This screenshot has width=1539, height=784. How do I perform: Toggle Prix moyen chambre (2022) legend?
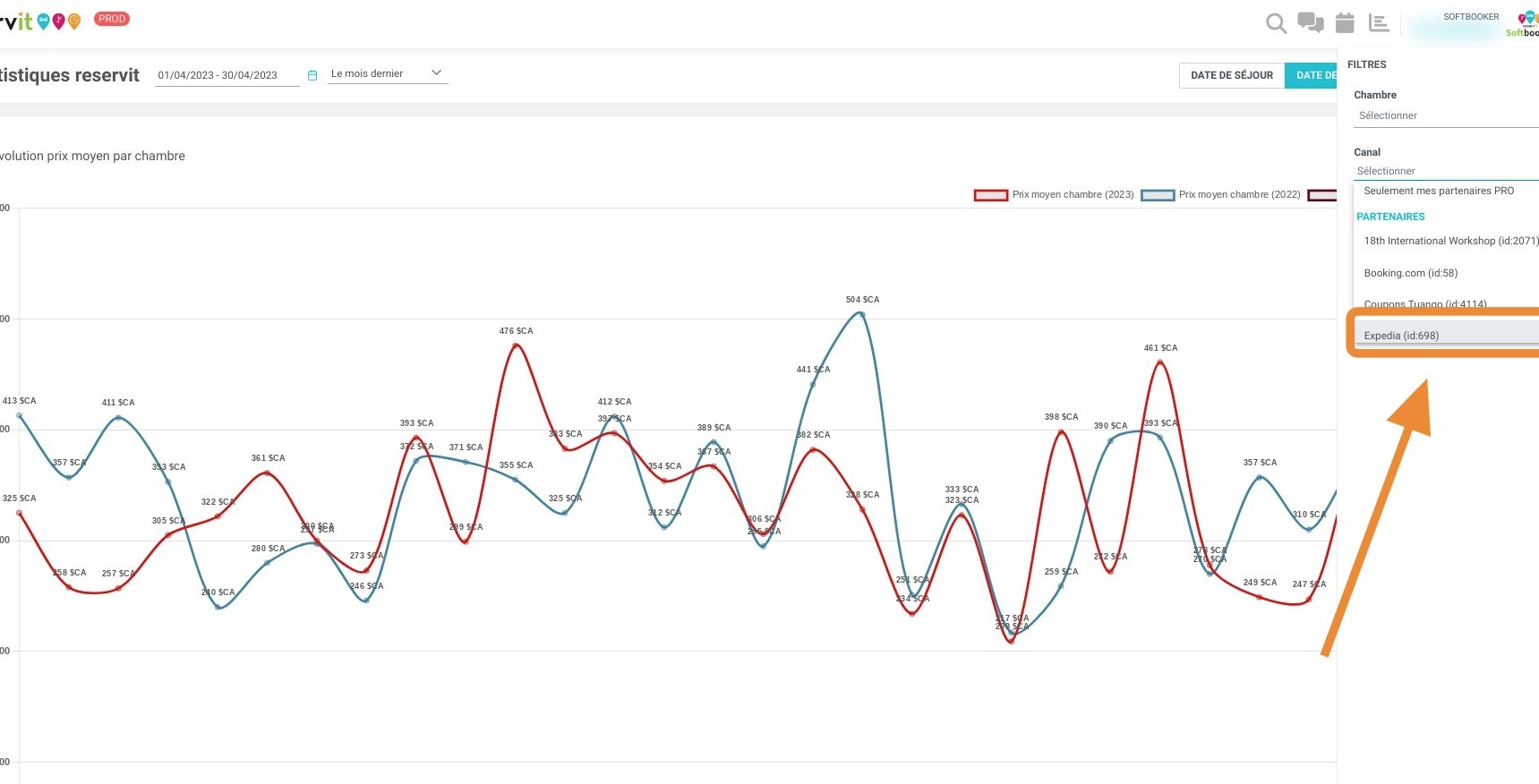tap(1220, 195)
